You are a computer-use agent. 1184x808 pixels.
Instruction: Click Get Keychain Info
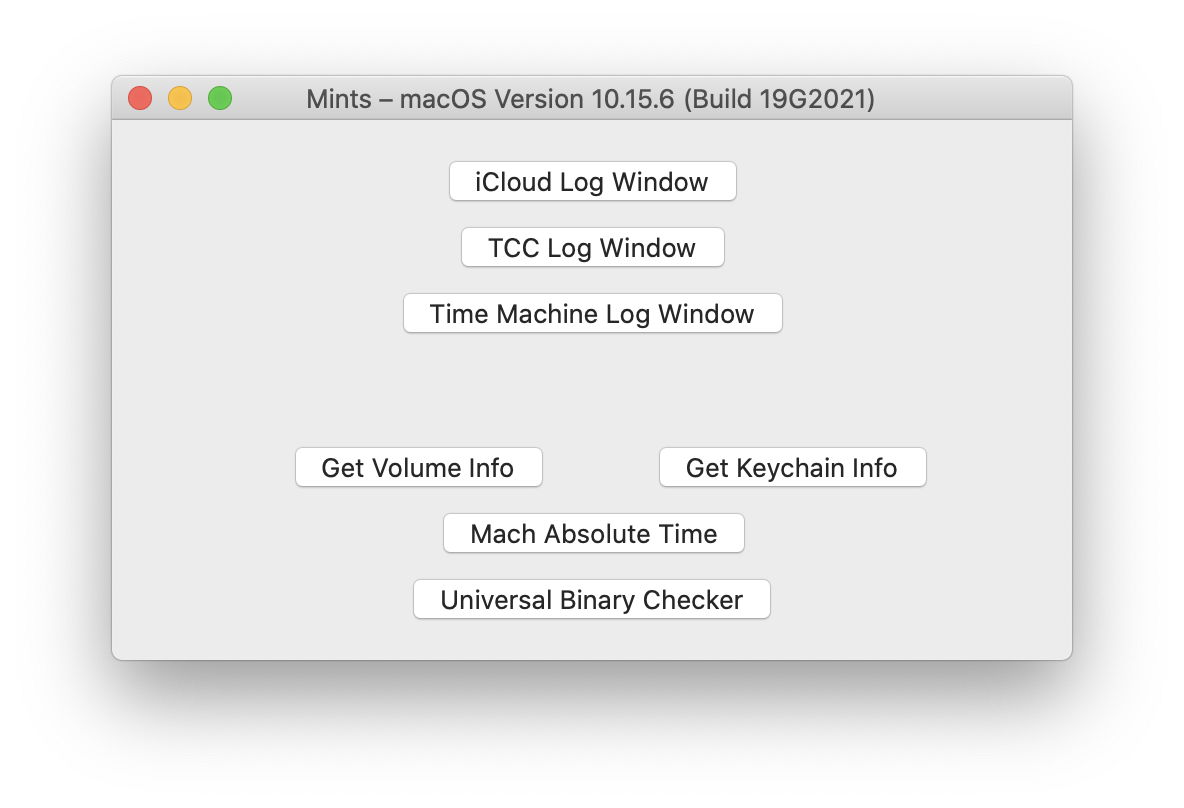coord(792,467)
